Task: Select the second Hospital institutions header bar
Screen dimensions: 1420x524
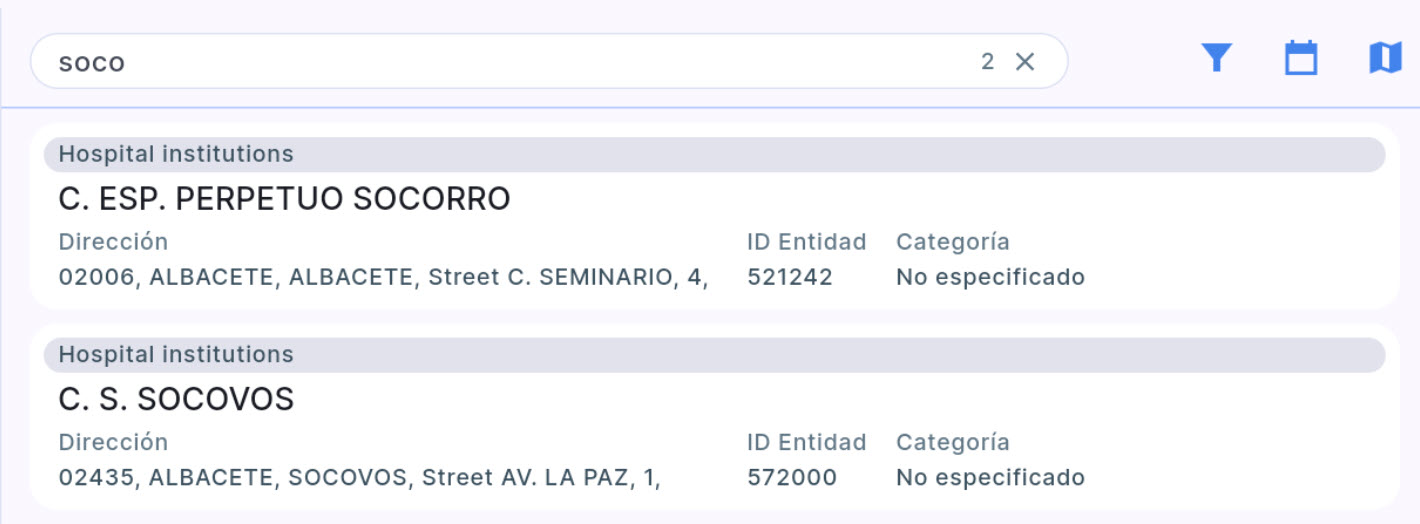Action: (714, 355)
